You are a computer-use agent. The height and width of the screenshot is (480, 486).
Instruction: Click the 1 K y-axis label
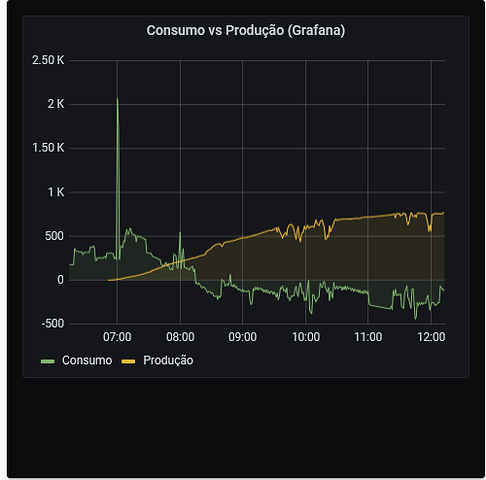[x=56, y=192]
